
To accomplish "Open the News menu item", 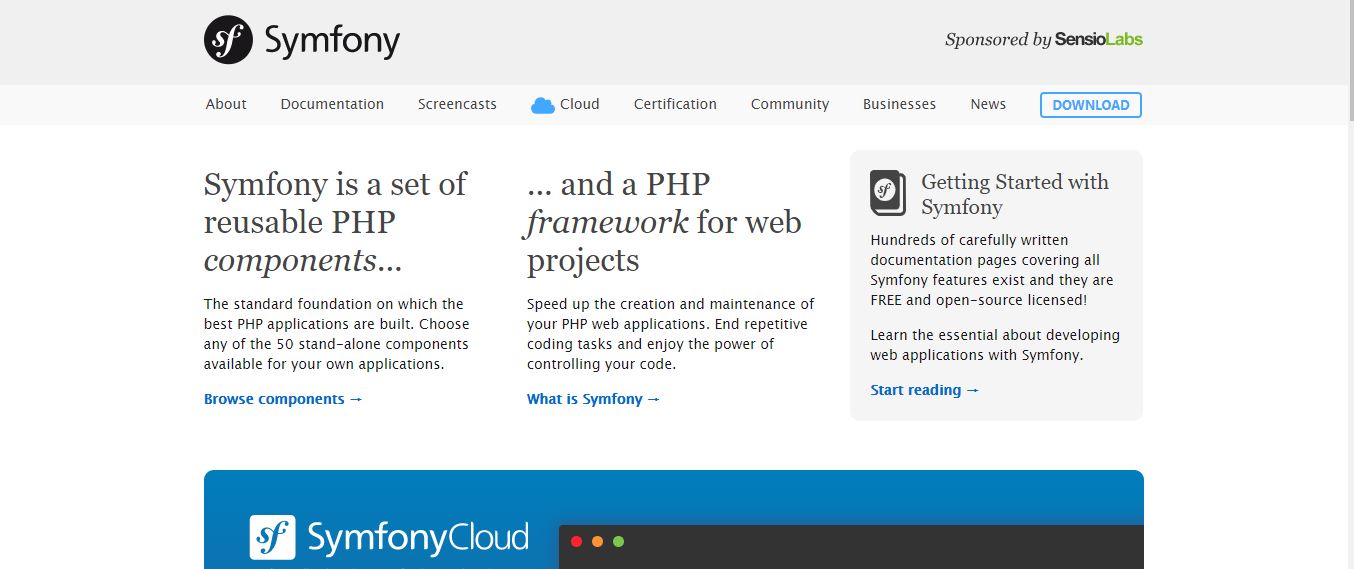I will (x=988, y=104).
